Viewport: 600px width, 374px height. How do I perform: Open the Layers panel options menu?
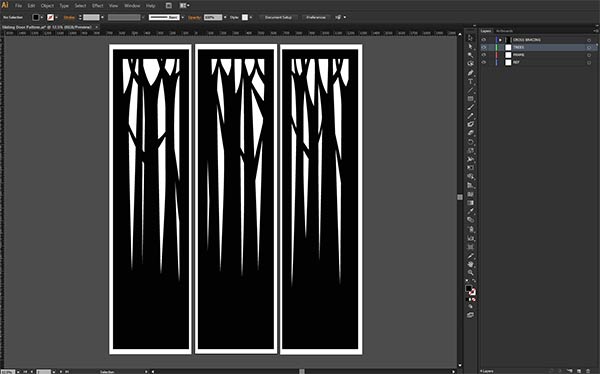pos(596,31)
